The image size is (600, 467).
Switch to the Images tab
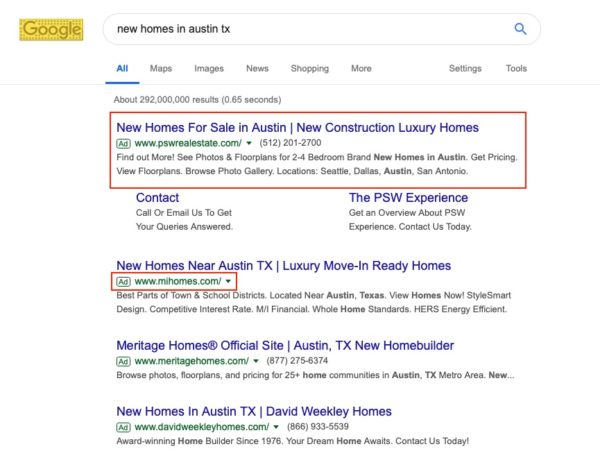pos(209,69)
